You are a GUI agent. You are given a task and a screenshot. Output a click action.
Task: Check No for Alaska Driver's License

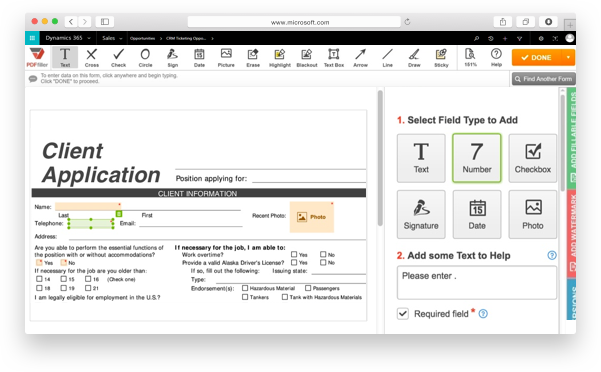323,262
